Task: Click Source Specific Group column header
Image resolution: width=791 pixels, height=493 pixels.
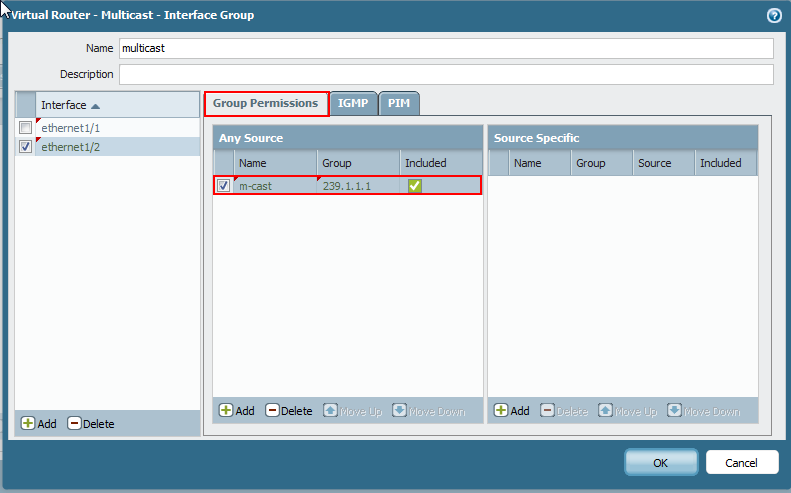Action: (x=602, y=163)
